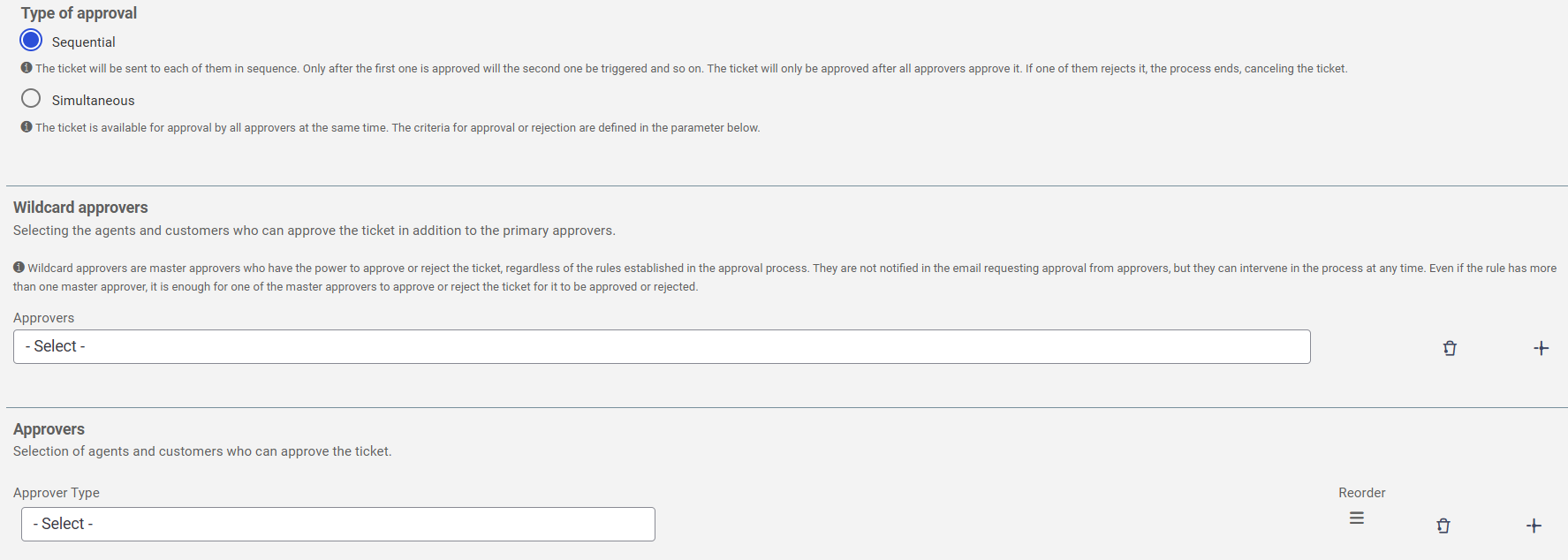Delete the Approver Type row with trash icon
The width and height of the screenshot is (1568, 560).
[1443, 526]
